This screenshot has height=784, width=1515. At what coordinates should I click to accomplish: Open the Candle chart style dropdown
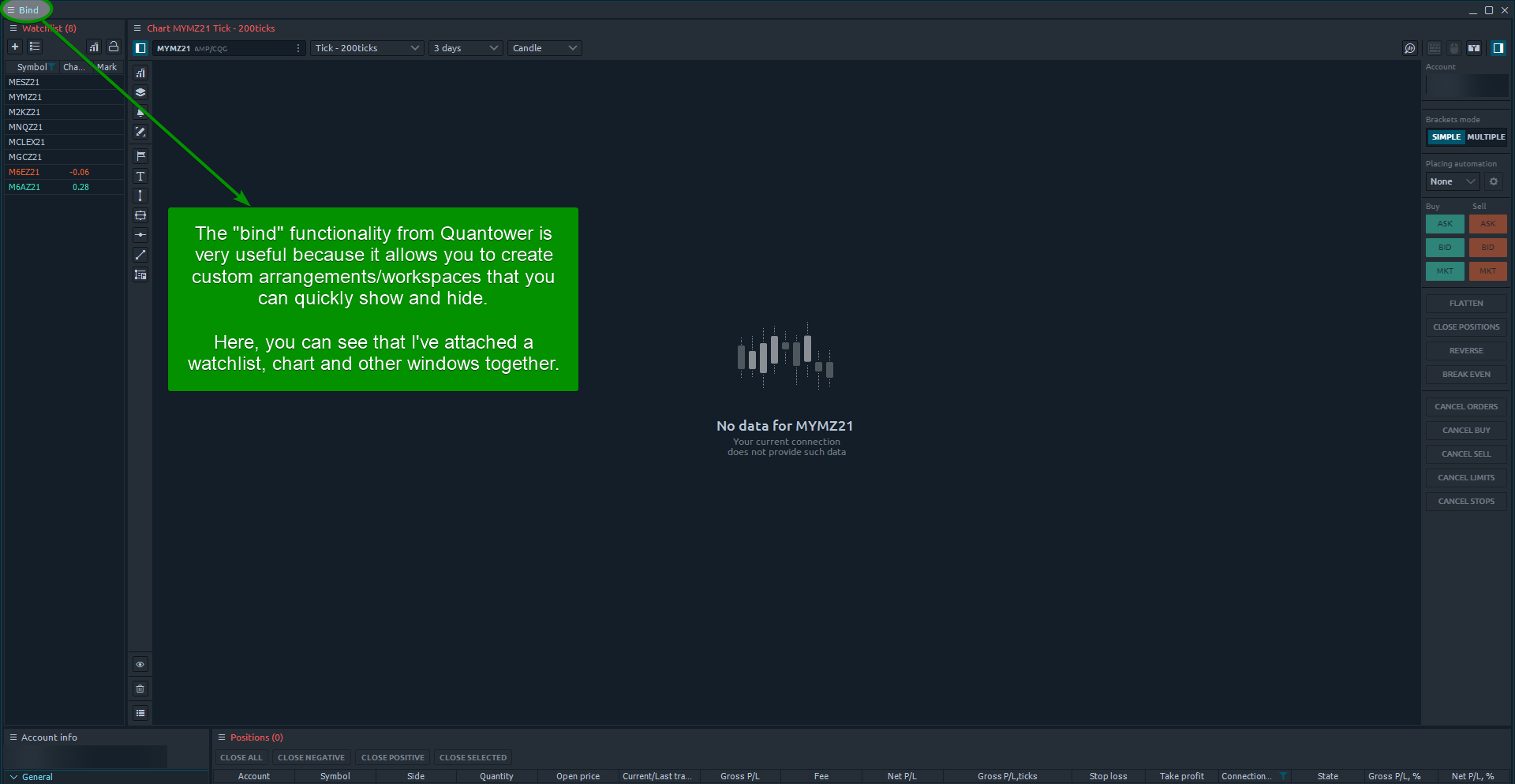544,48
